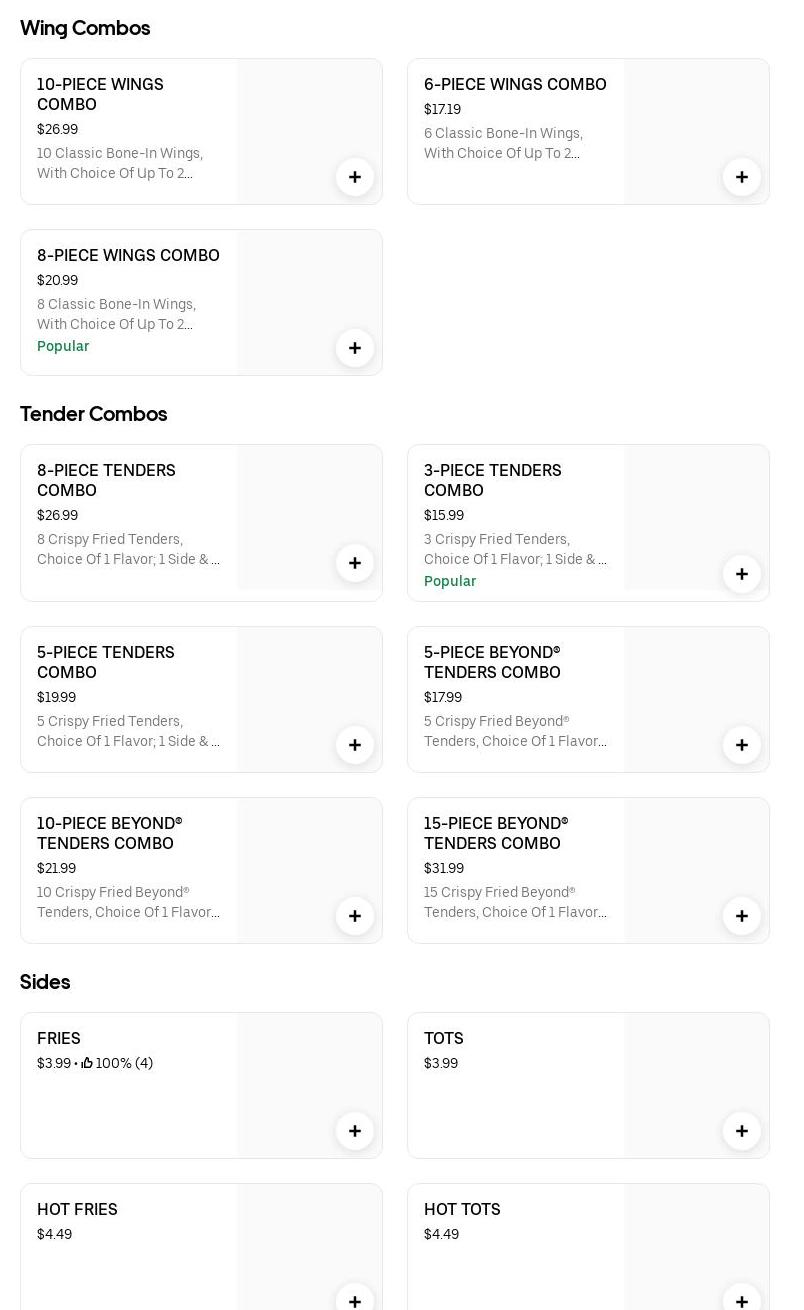
Task: Add Fries side to cart
Action: 355,1131
